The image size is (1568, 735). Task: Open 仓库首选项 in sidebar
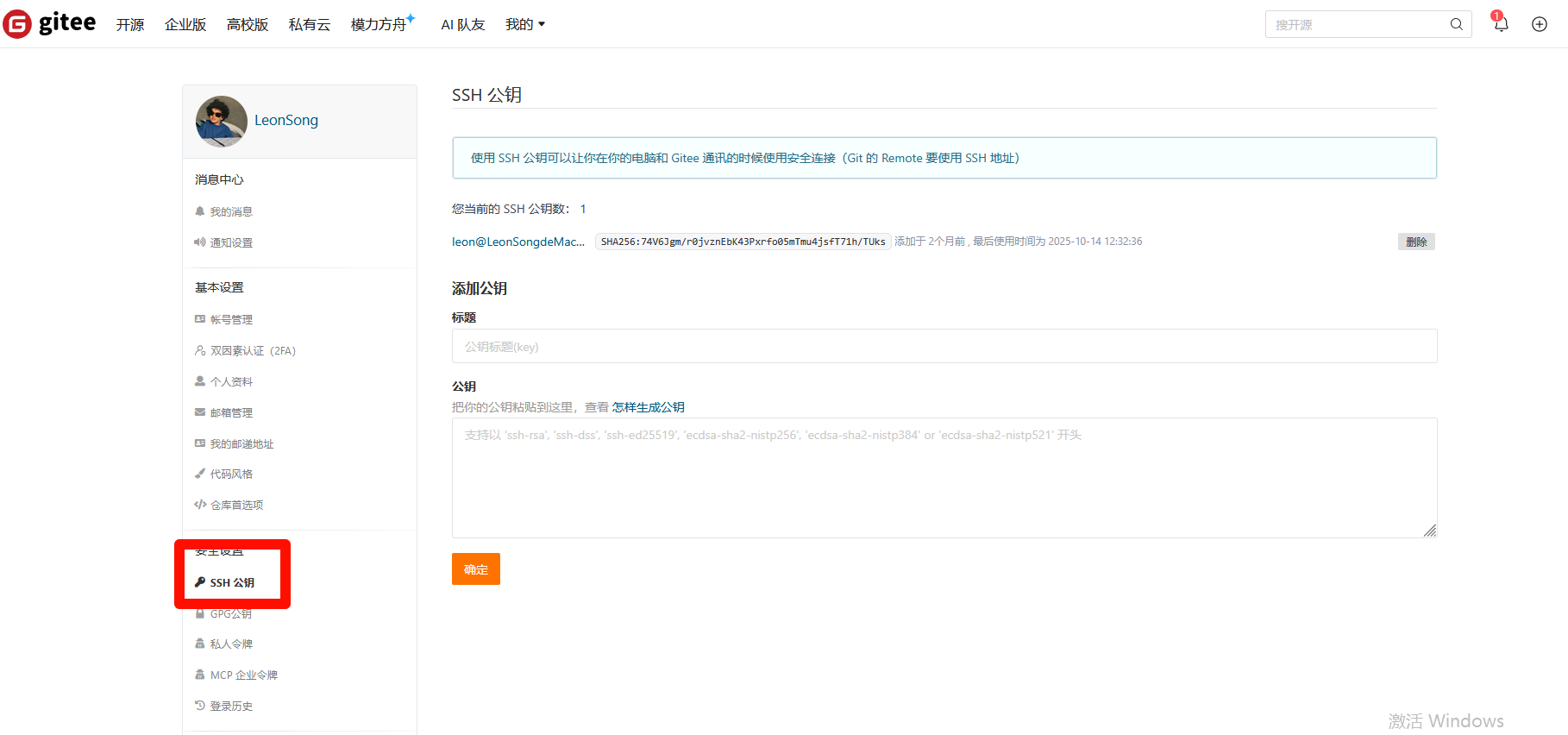237,505
